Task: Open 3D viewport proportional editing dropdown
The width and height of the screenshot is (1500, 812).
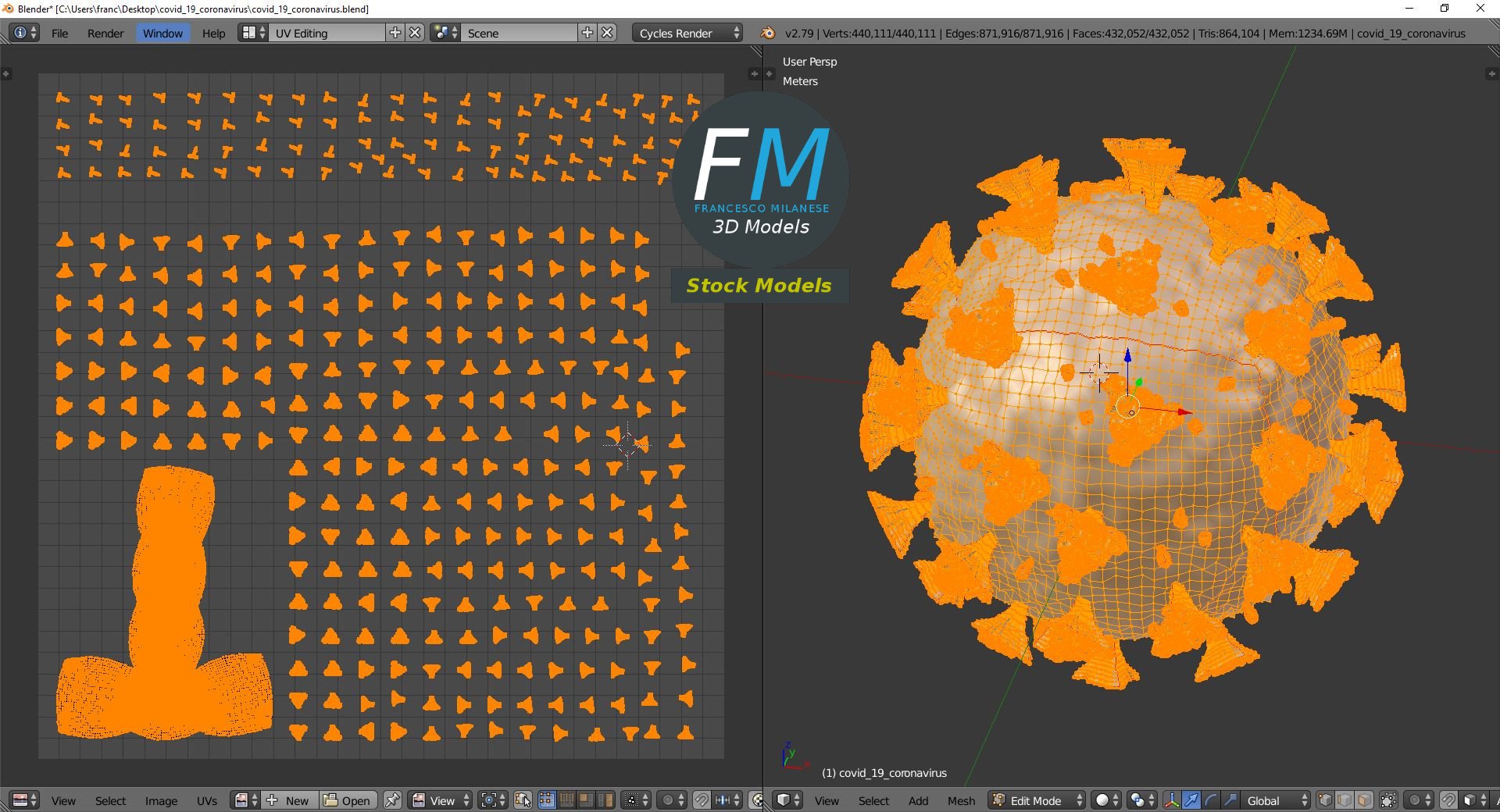Action: click(x=1420, y=800)
